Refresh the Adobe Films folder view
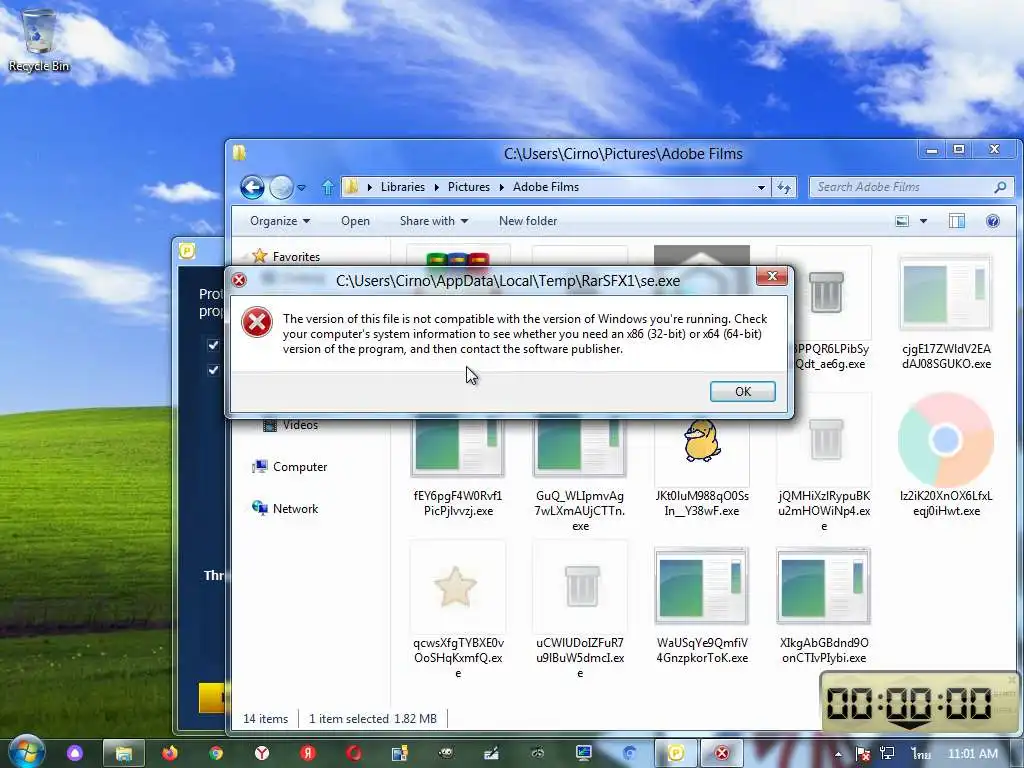Viewport: 1024px width, 768px height. [x=784, y=187]
